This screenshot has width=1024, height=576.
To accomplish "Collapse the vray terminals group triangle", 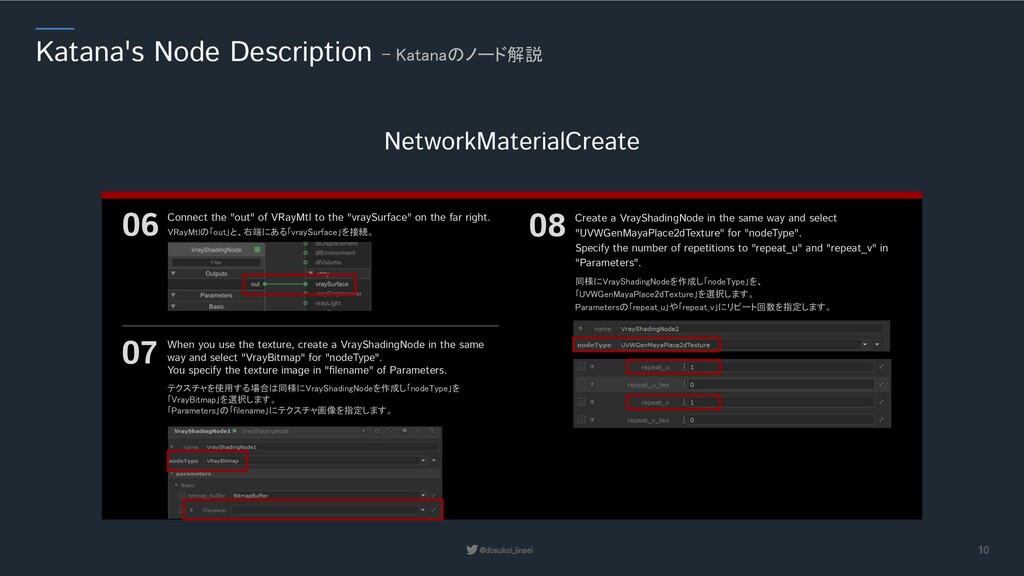I will (x=311, y=273).
